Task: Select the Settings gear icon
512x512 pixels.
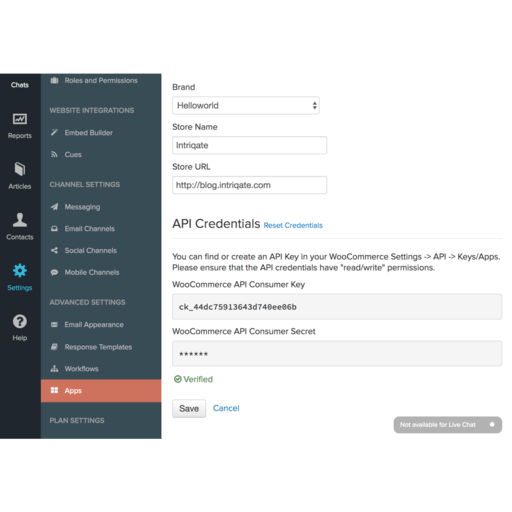Action: 20,270
